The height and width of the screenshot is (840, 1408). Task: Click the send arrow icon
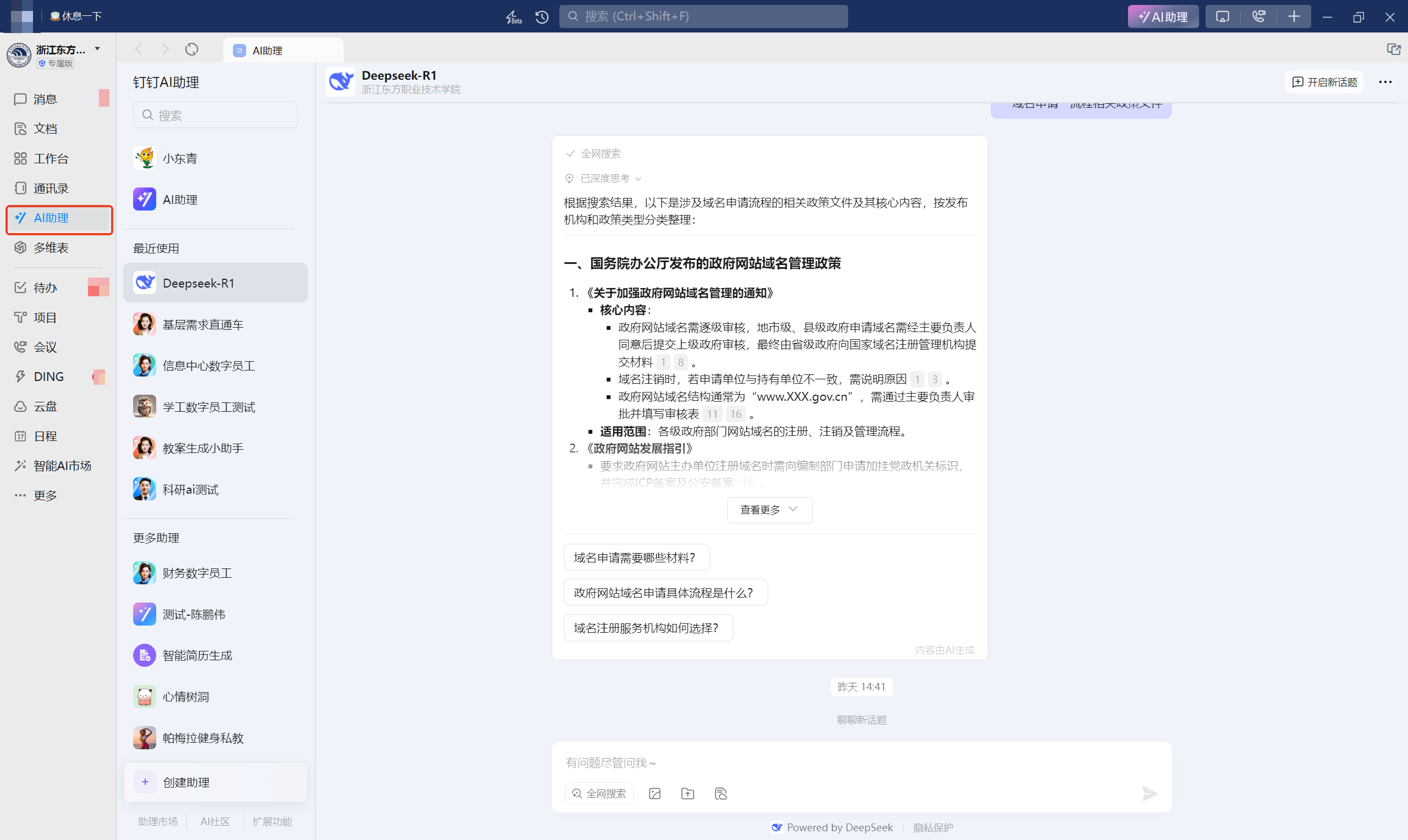(1149, 794)
